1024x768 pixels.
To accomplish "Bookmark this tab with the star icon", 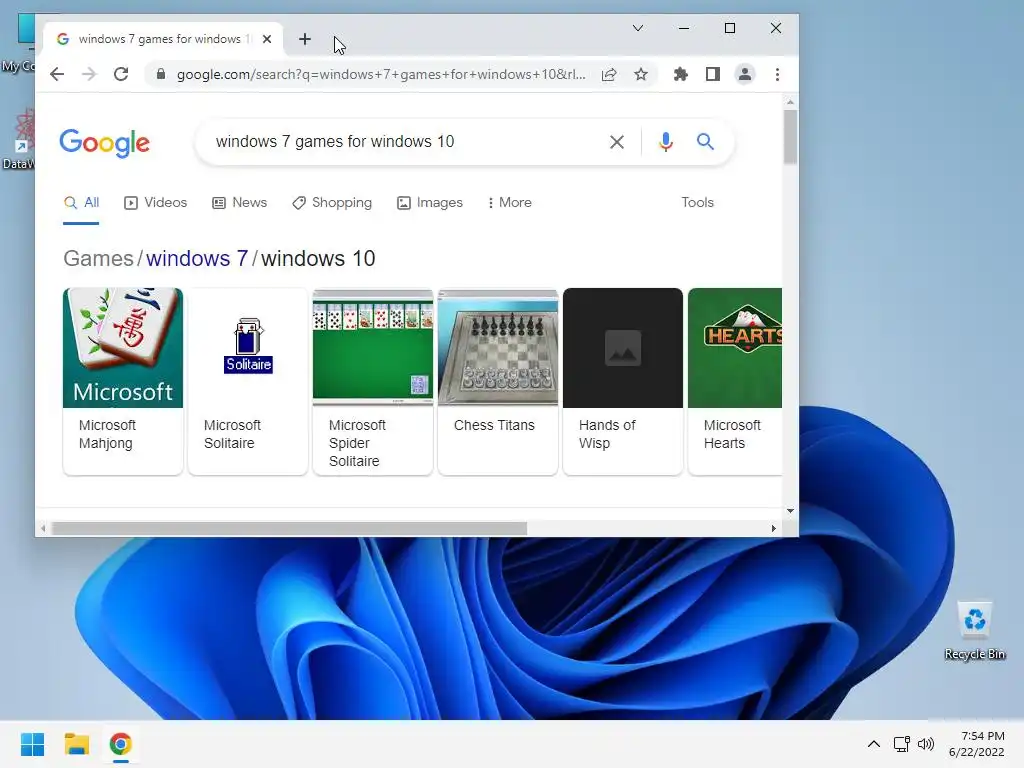I will [641, 74].
